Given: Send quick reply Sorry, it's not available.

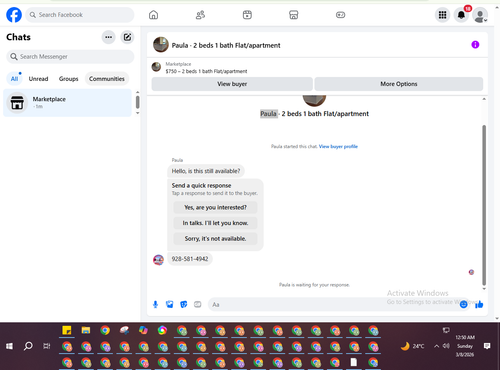Looking at the screenshot, I should click(215, 239).
